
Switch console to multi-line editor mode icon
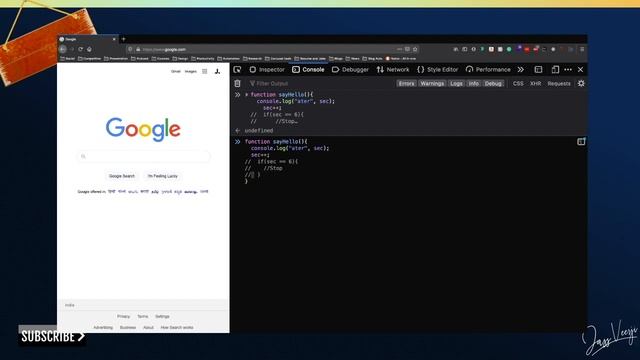(581, 142)
